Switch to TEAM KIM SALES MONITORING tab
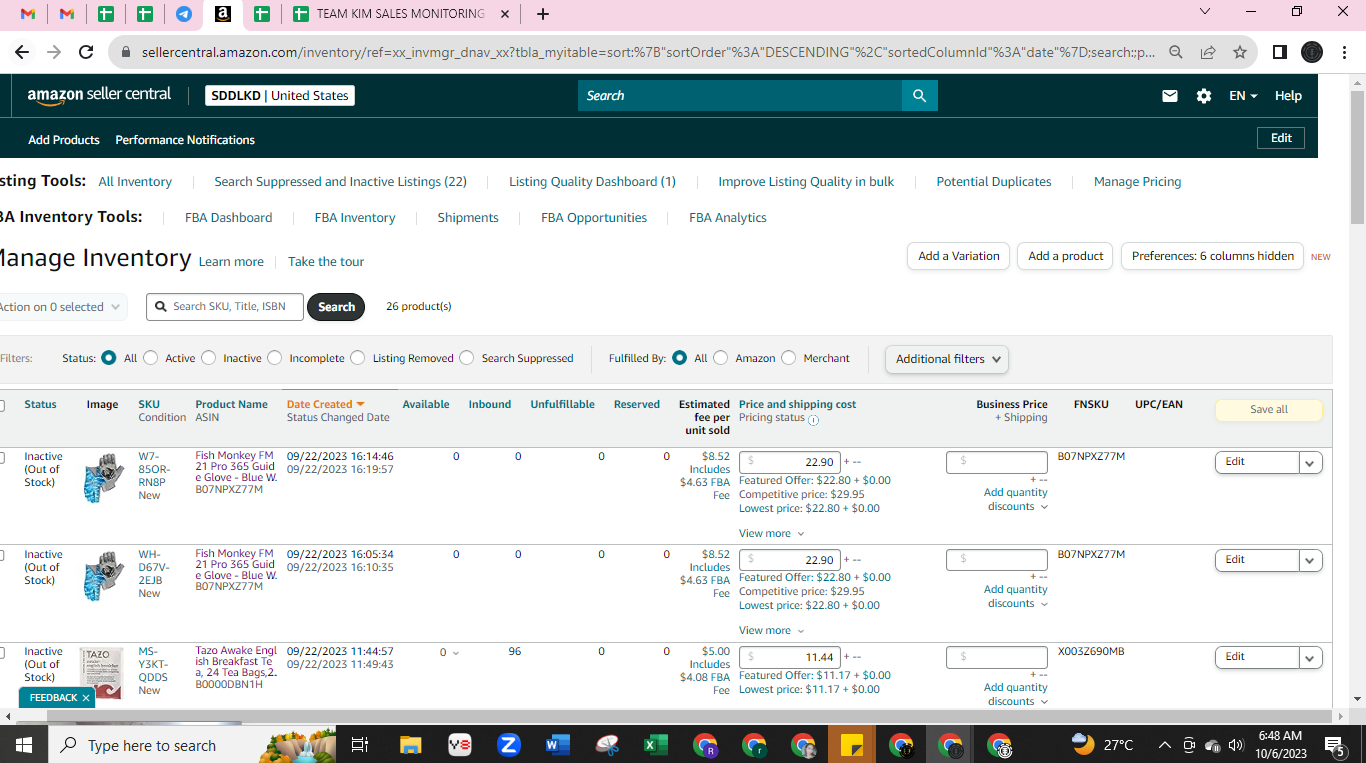 (x=400, y=14)
